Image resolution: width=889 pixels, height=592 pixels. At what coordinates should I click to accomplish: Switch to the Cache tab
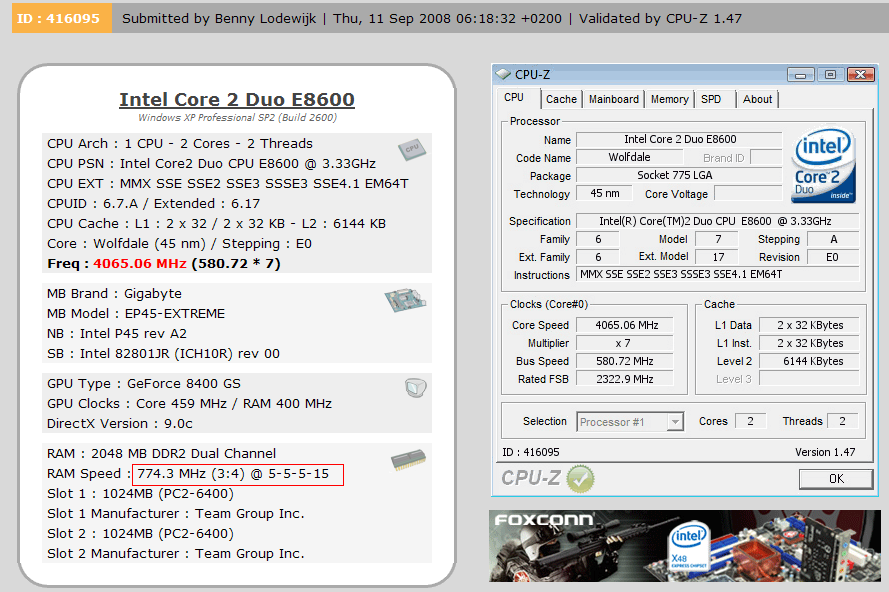[561, 99]
